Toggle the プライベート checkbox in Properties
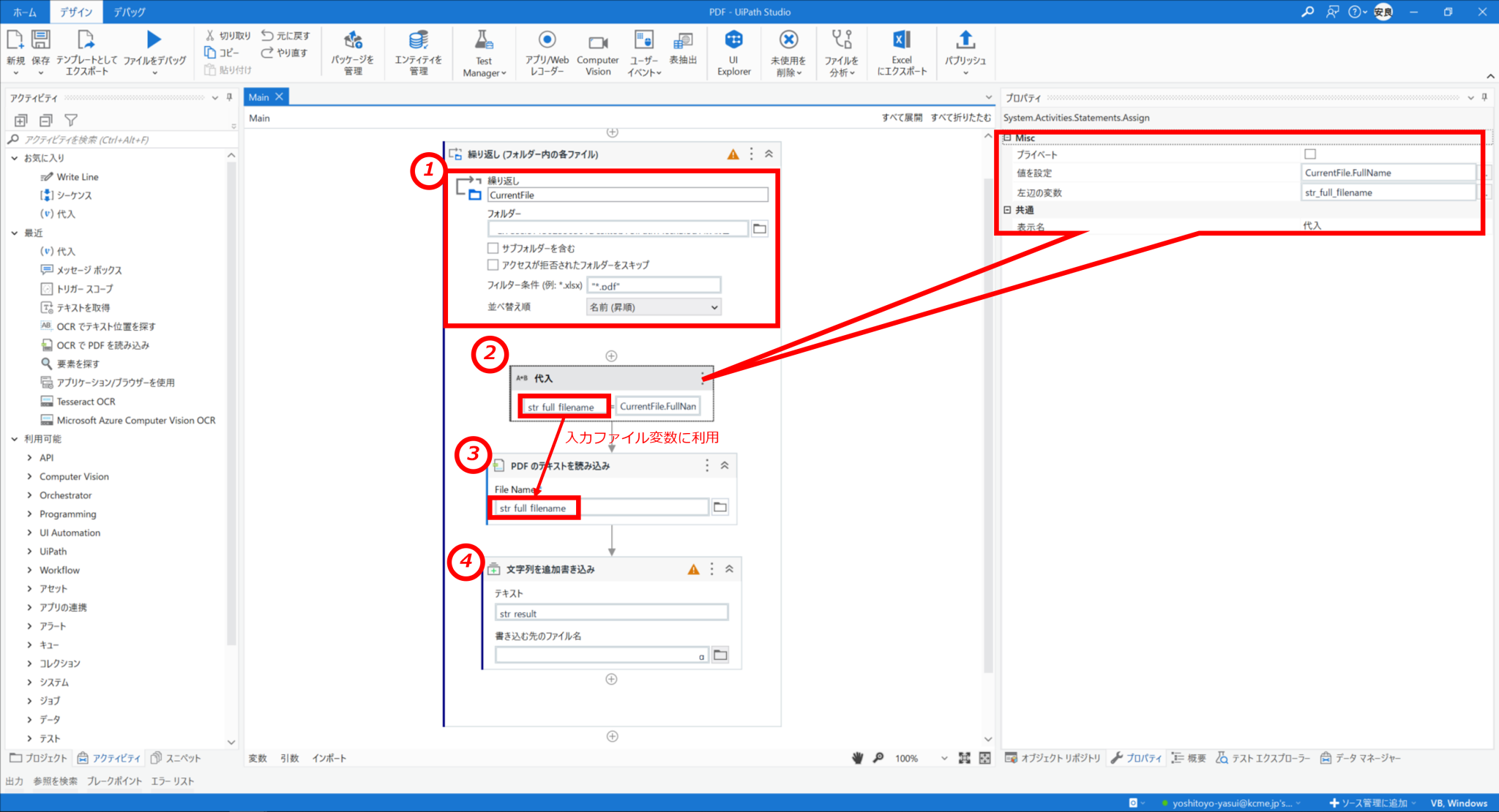 coord(1309,154)
